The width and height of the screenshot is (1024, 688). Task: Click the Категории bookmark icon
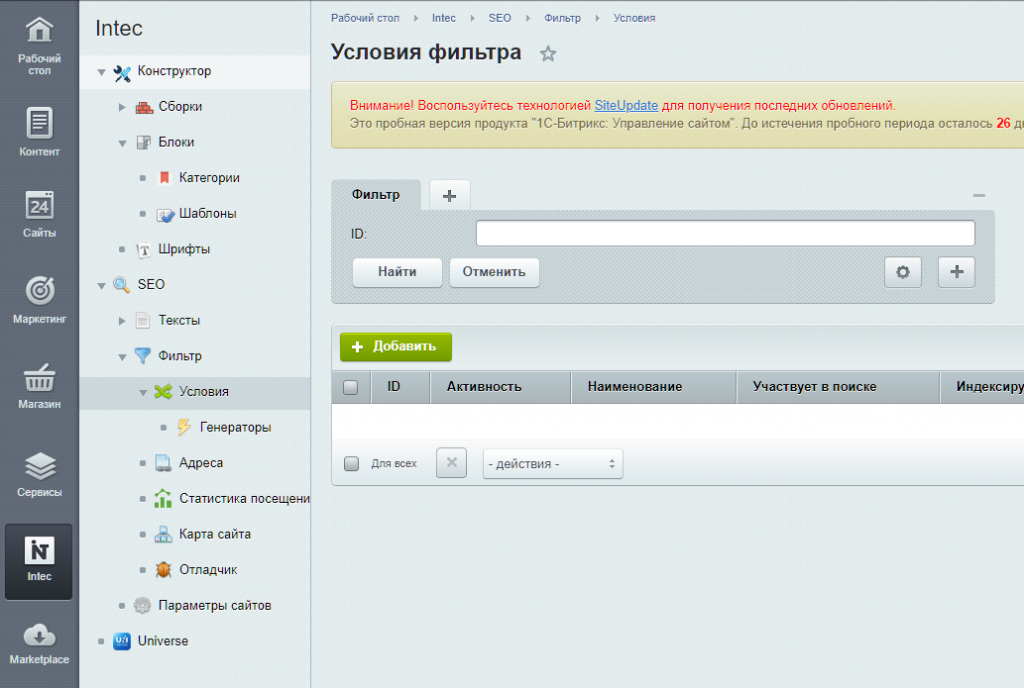[x=165, y=178]
